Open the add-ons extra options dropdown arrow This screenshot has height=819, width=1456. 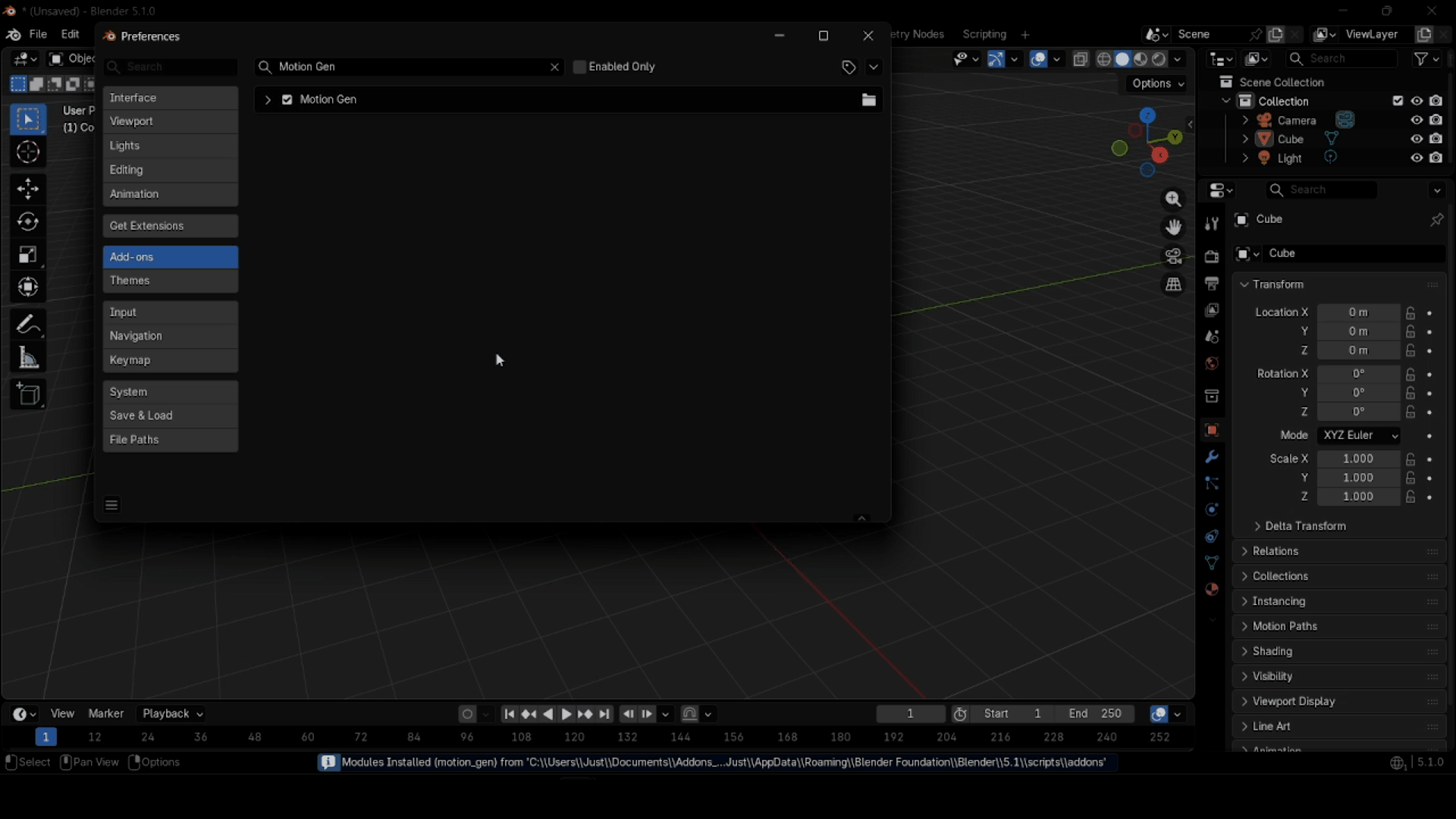pos(874,67)
